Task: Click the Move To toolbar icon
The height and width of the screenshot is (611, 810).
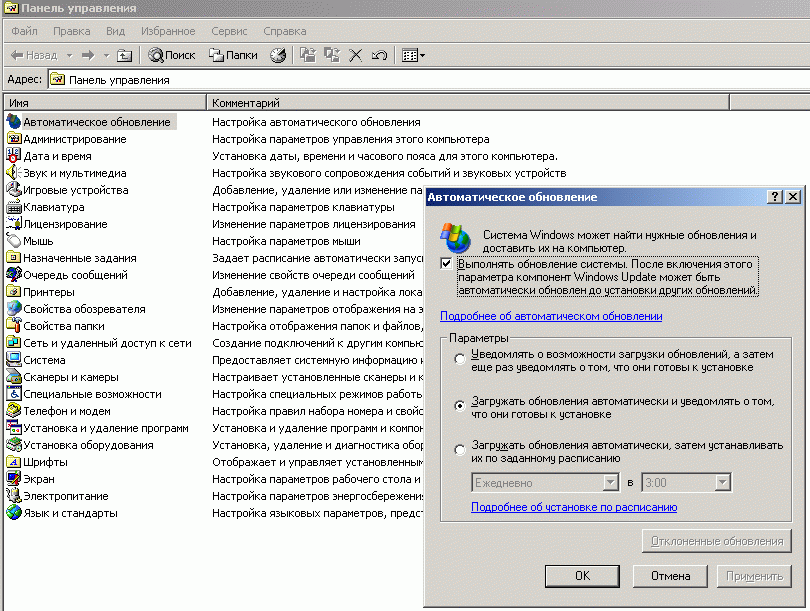Action: pyautogui.click(x=308, y=55)
